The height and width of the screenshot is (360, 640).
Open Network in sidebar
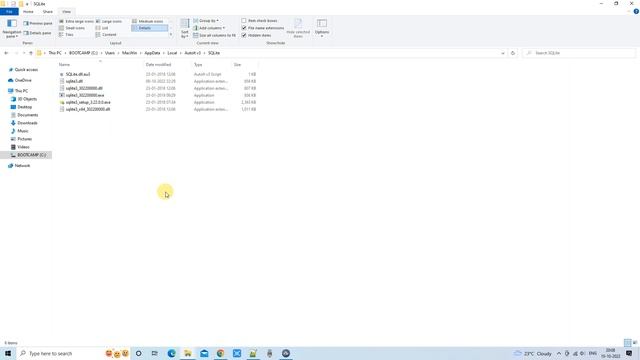[22, 166]
